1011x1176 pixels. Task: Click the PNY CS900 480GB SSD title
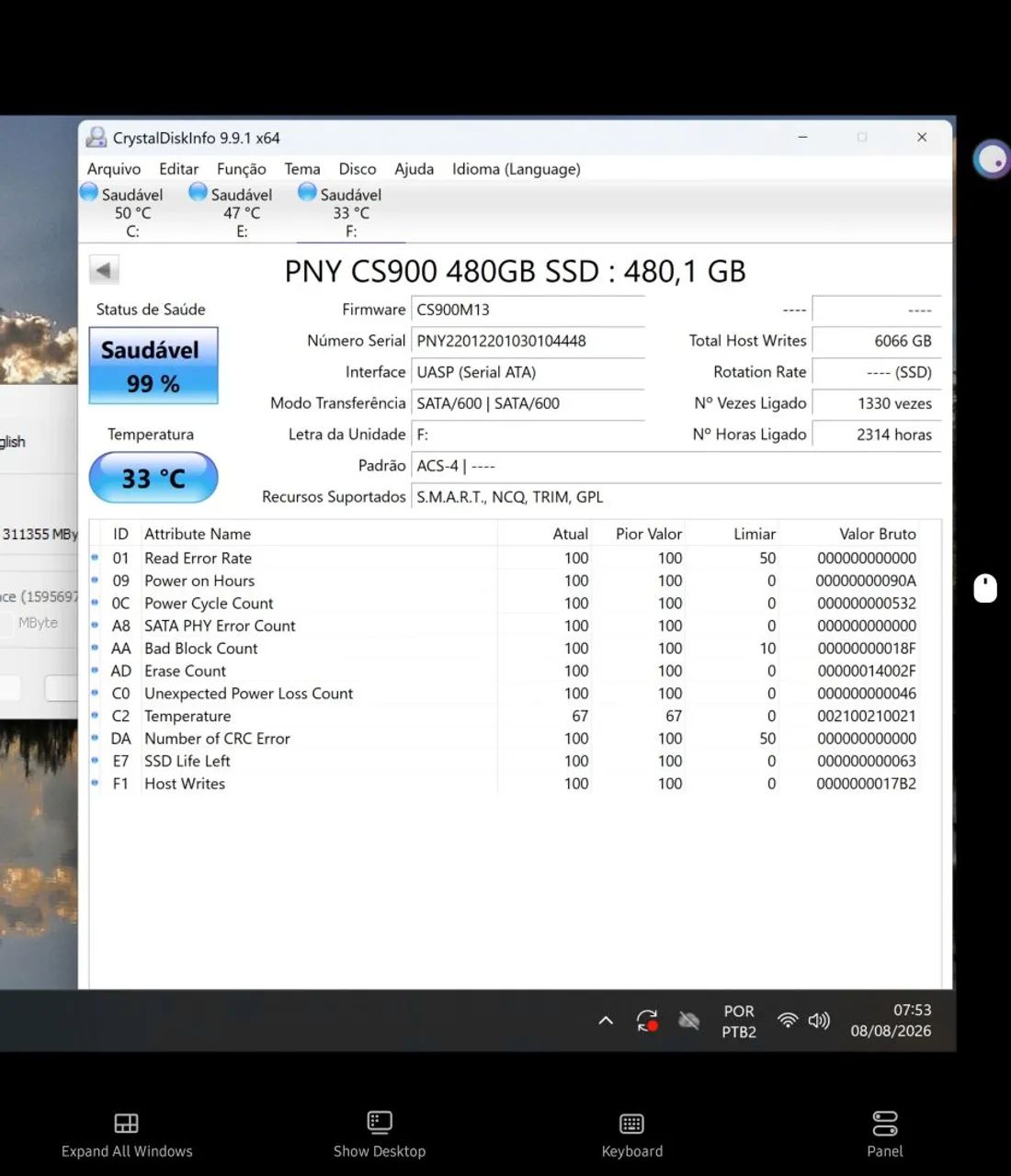click(x=515, y=271)
